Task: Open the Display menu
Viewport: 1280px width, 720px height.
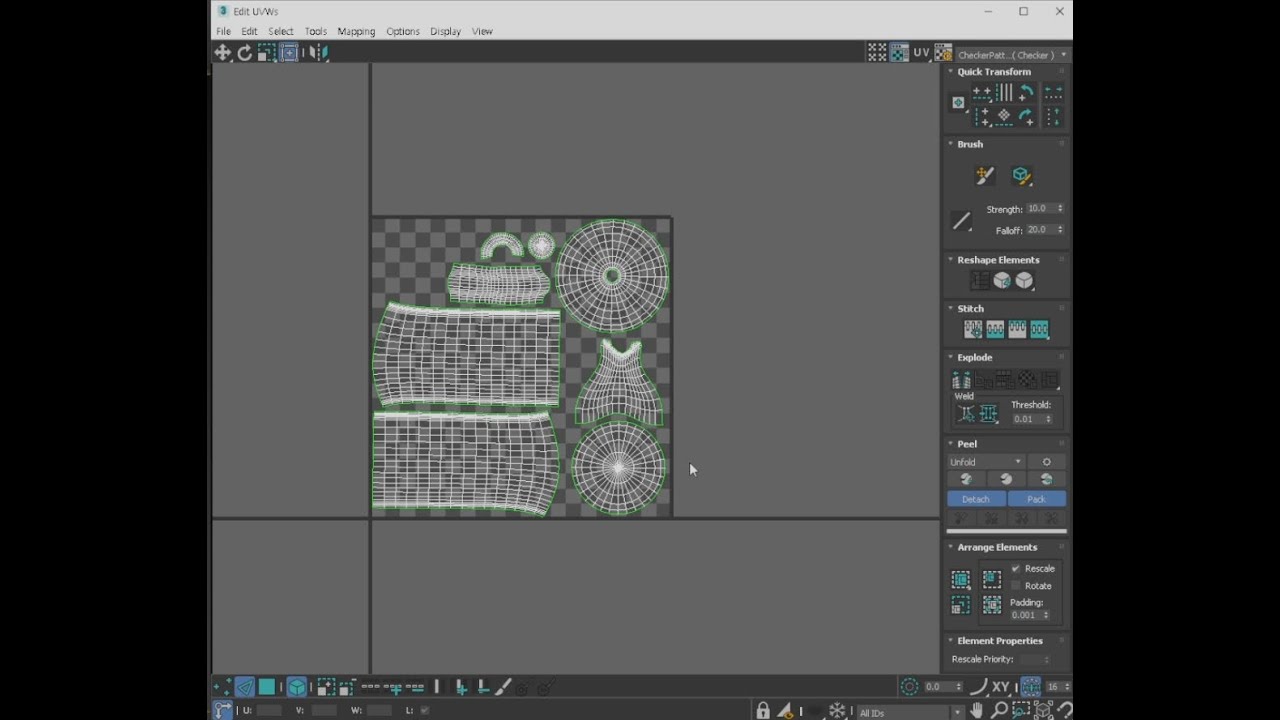Action: pyautogui.click(x=446, y=31)
